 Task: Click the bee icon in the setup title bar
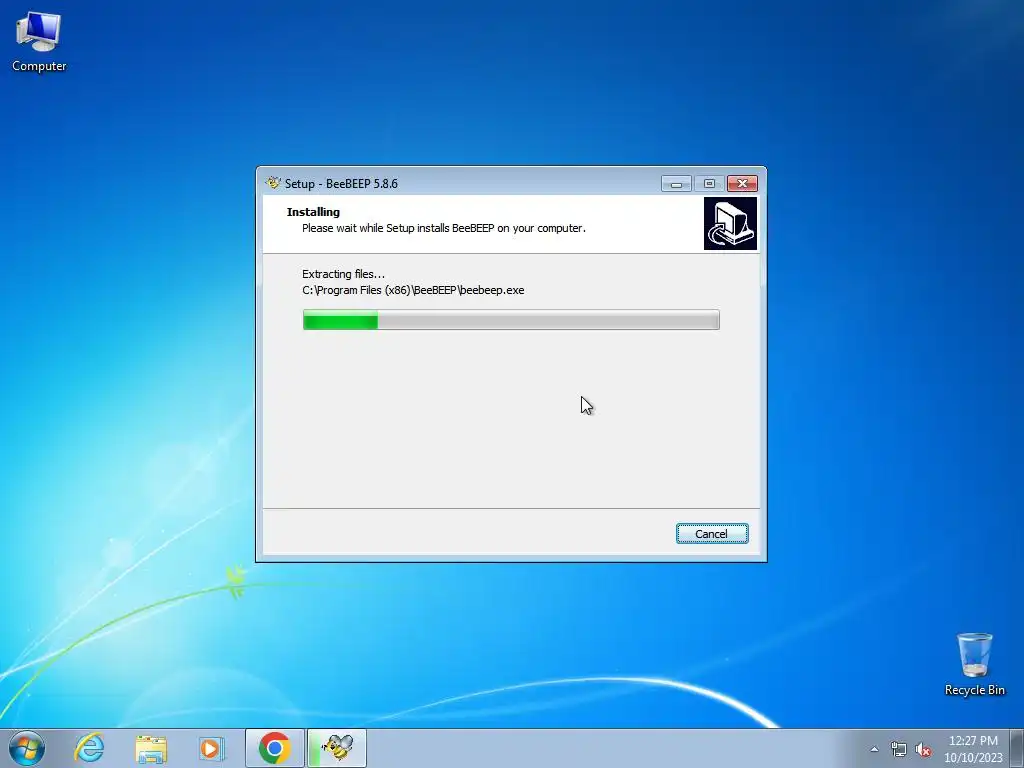[x=273, y=184]
